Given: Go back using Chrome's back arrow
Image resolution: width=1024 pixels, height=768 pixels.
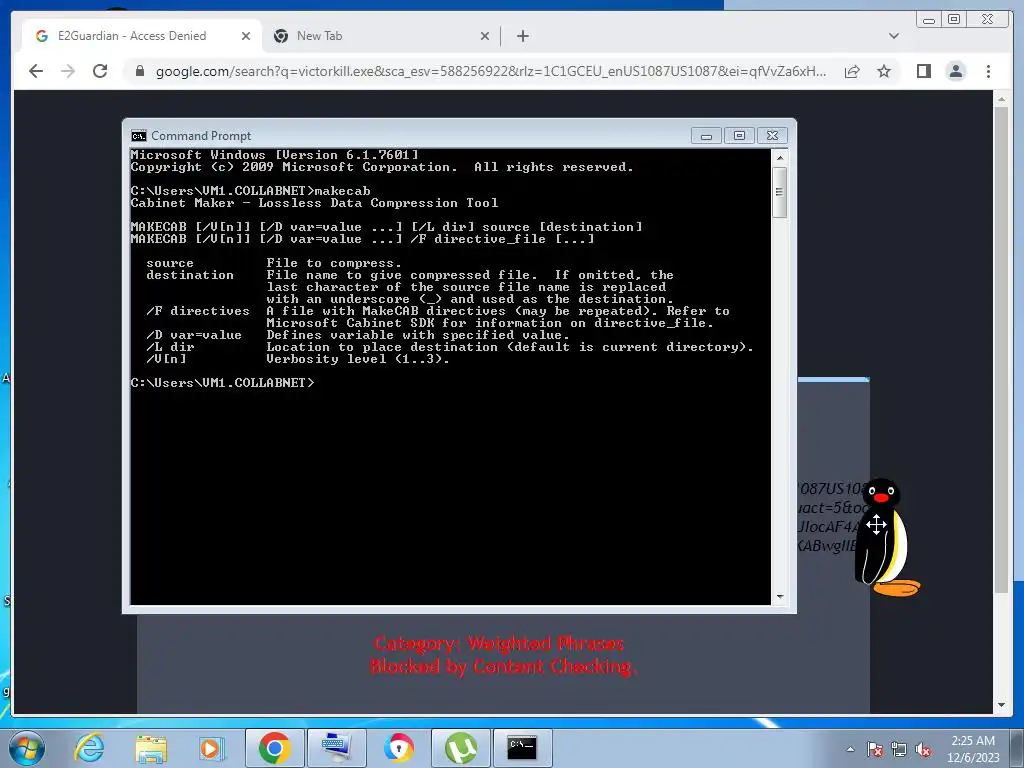Looking at the screenshot, I should (x=36, y=71).
